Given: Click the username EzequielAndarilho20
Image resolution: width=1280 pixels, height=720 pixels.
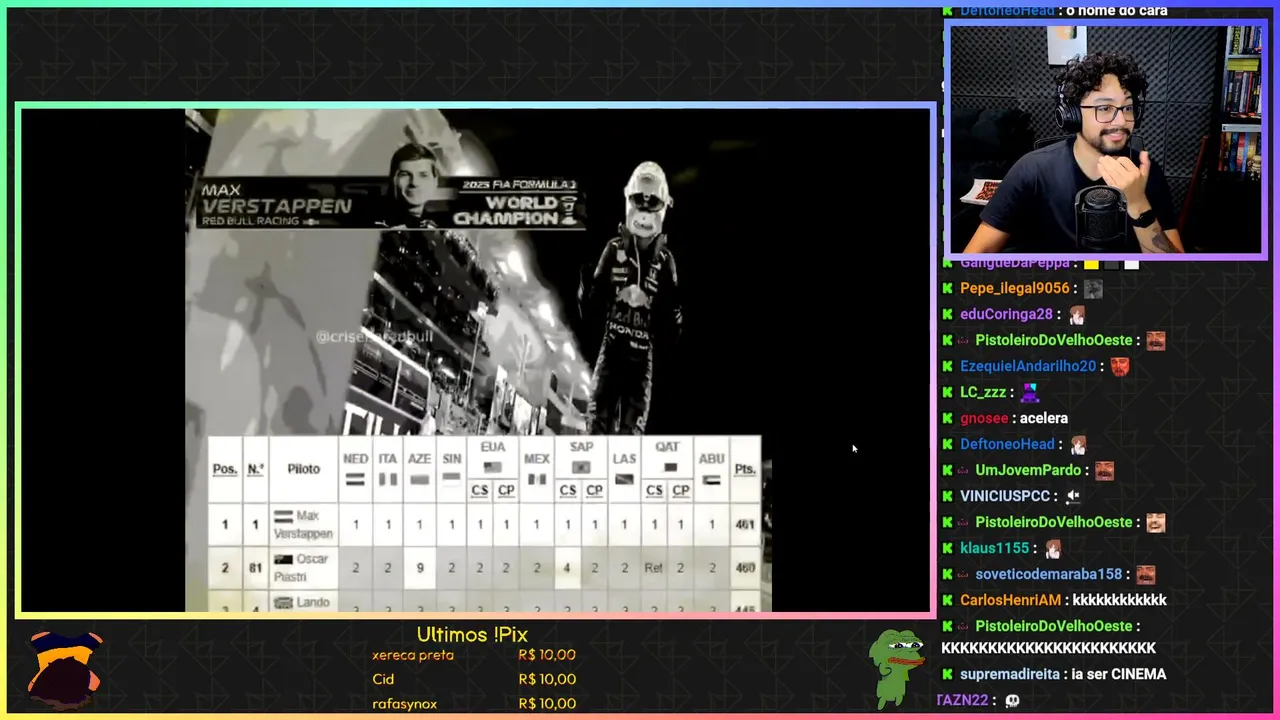Looking at the screenshot, I should coord(1028,366).
